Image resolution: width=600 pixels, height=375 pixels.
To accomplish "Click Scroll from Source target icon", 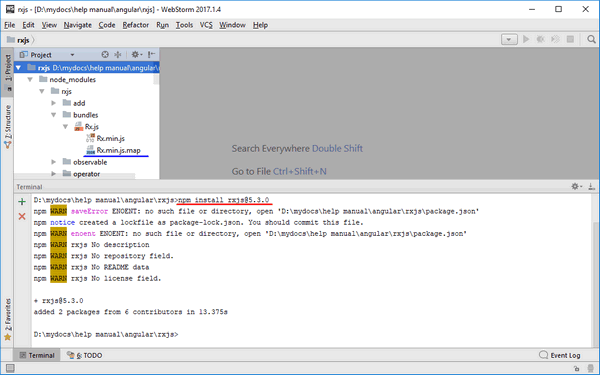I will pyautogui.click(x=105, y=55).
